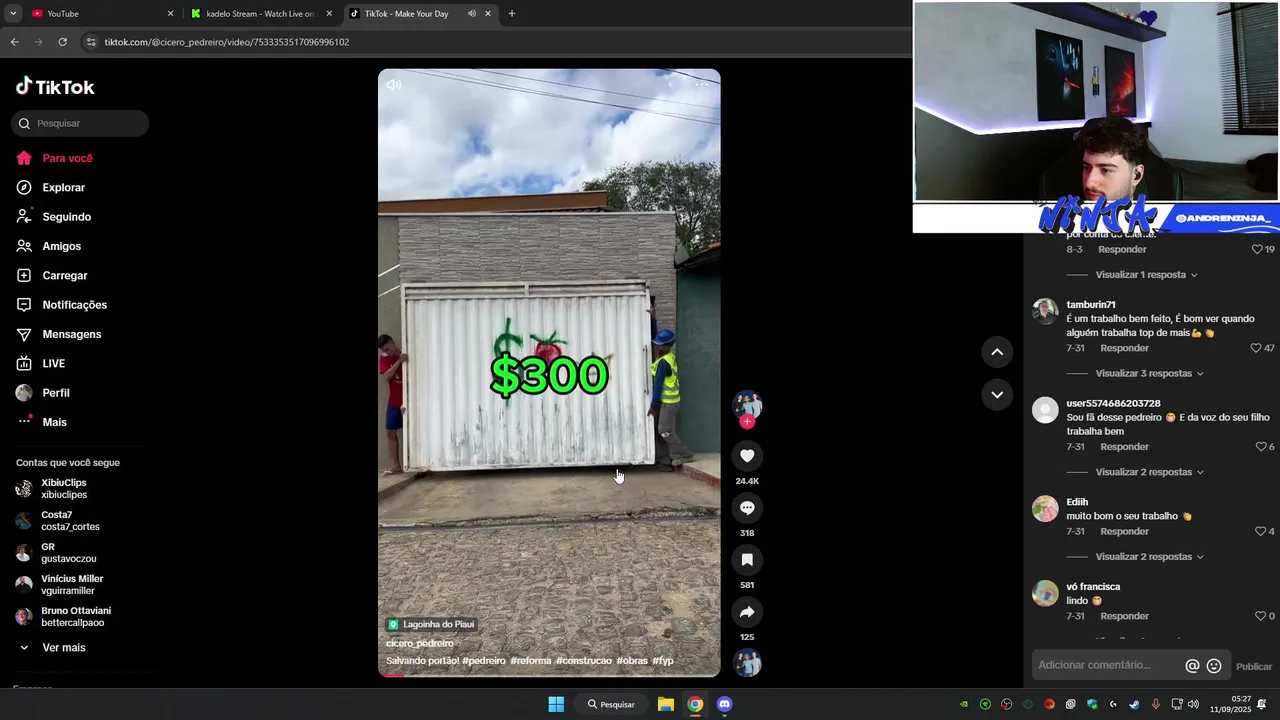Viewport: 1280px width, 720px height.
Task: Expand Visualizar 1 resposta
Action: (1146, 275)
